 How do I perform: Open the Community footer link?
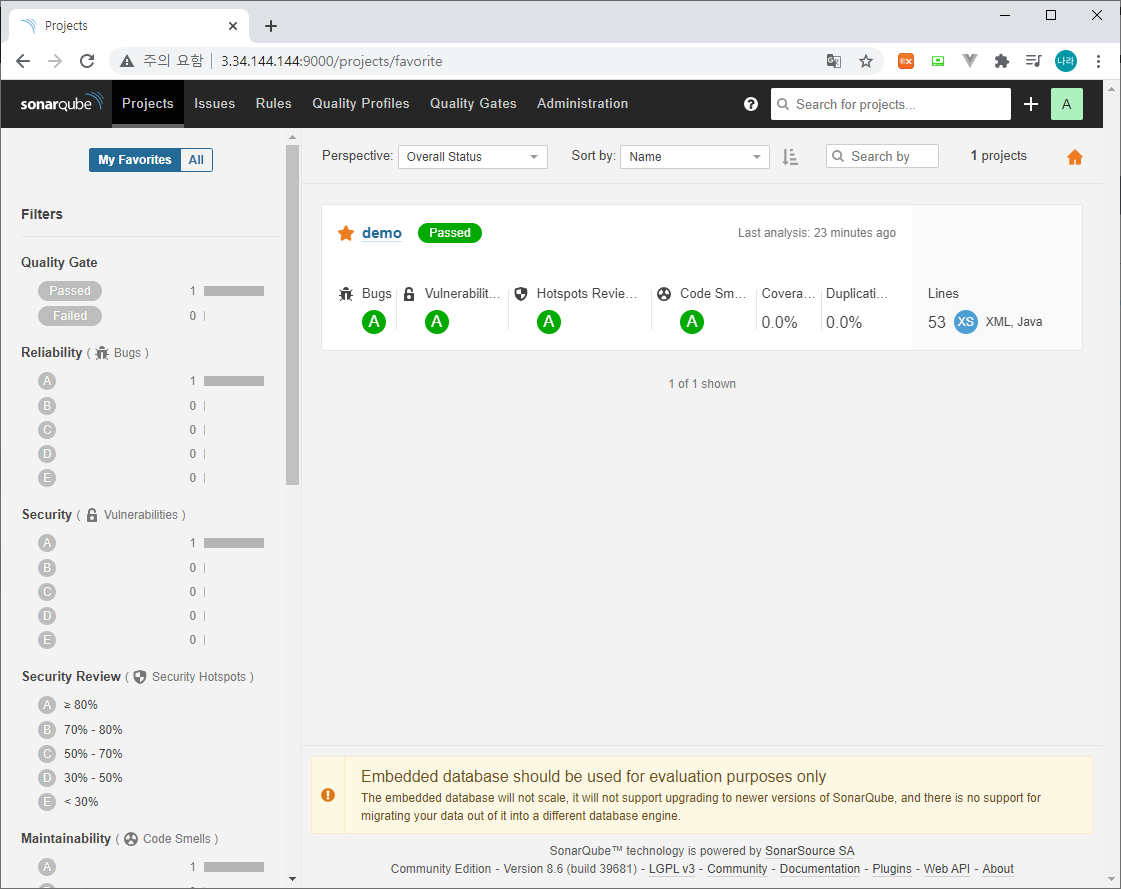point(736,869)
